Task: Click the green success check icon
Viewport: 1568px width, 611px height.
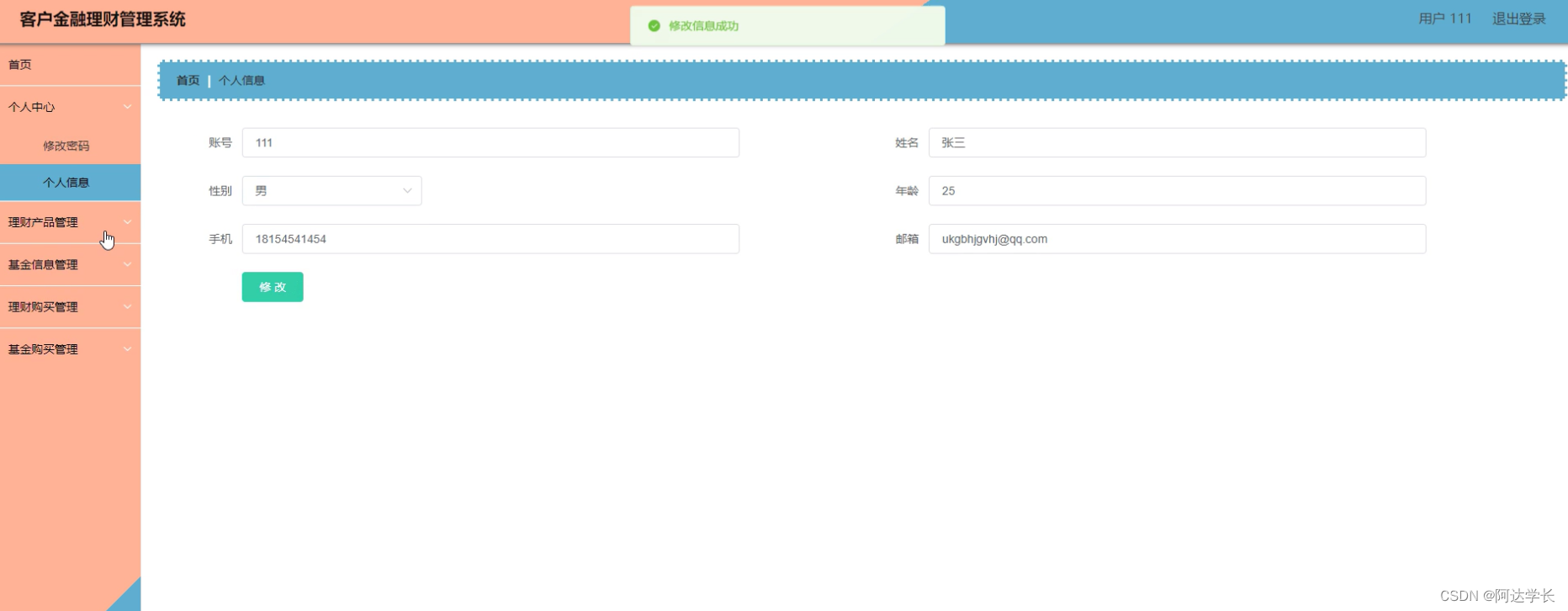Action: (x=654, y=26)
